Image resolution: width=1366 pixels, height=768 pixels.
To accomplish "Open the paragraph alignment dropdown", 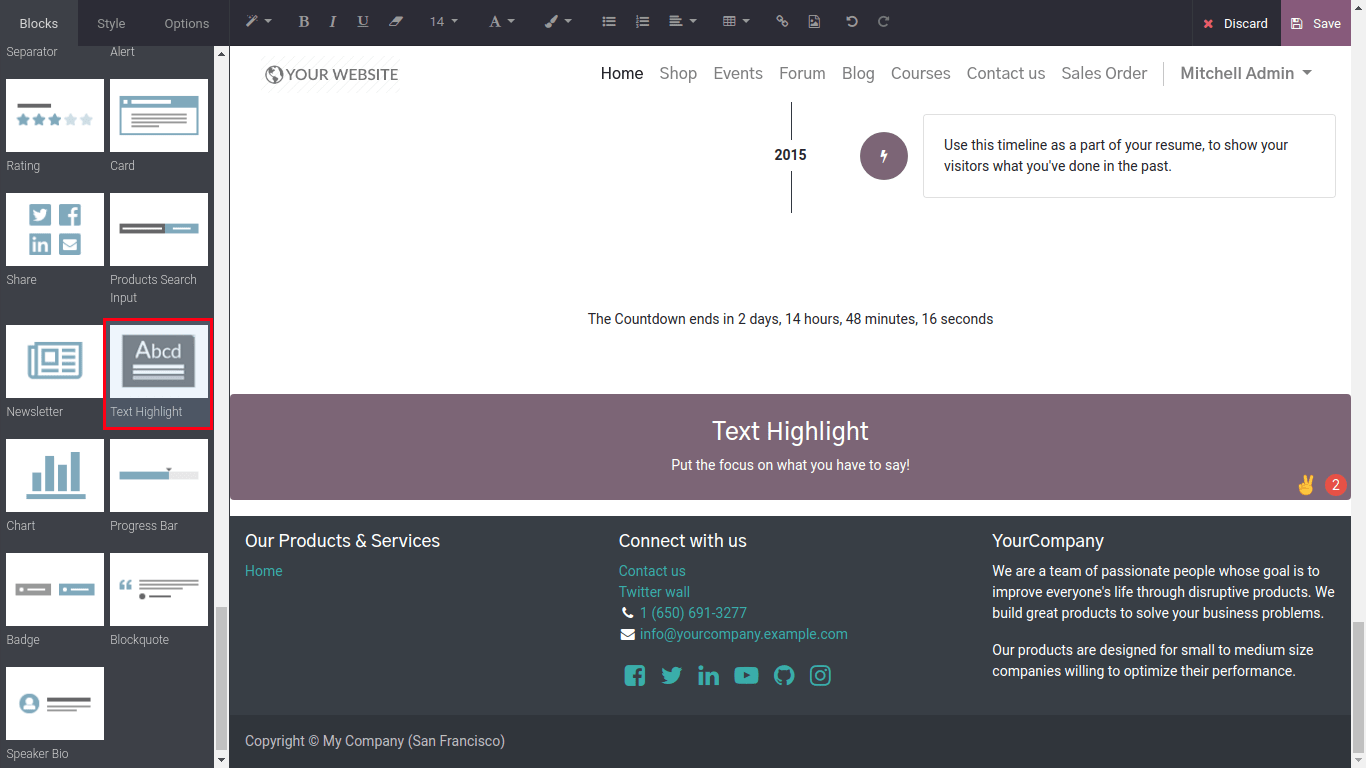I will tap(682, 22).
